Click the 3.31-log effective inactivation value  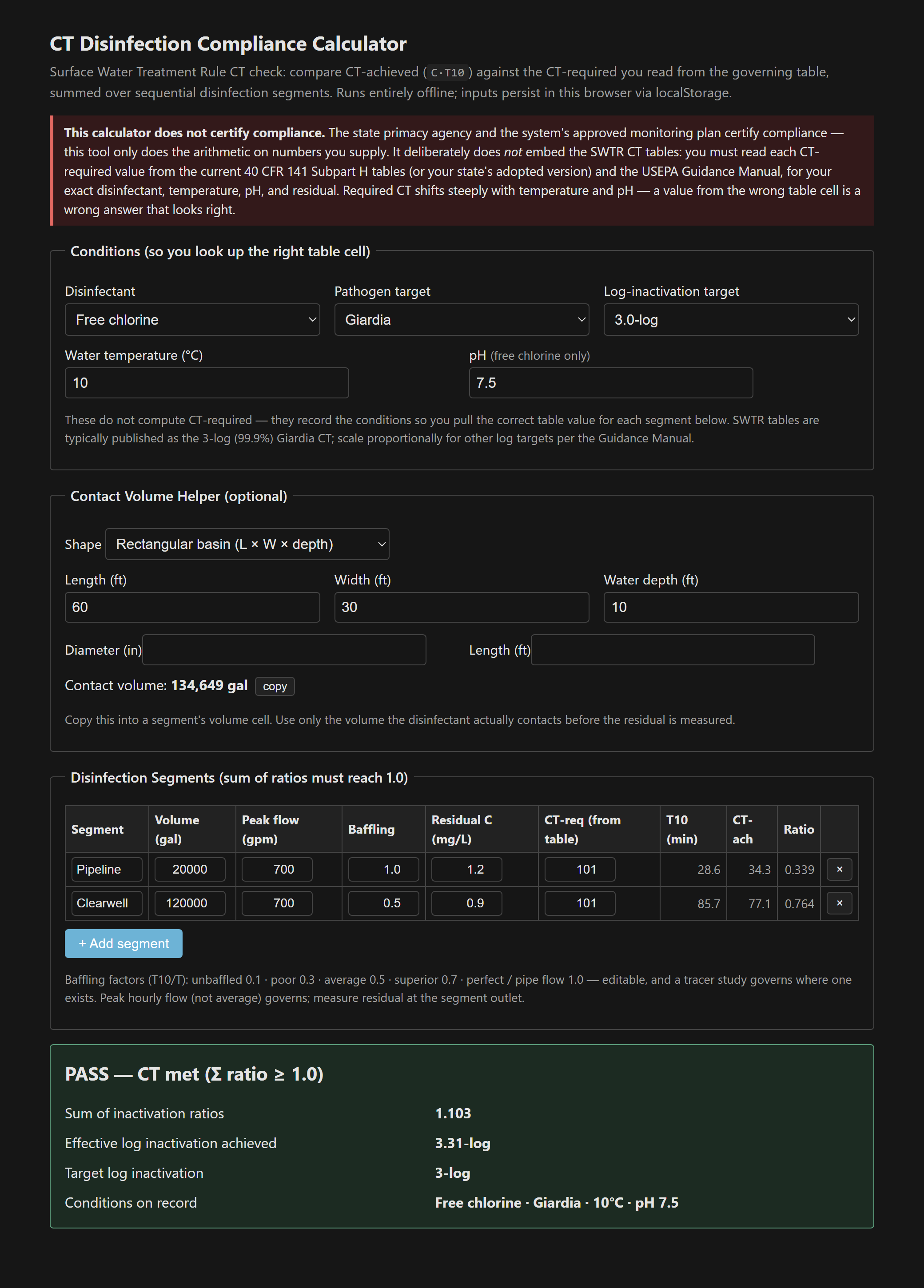click(463, 1143)
